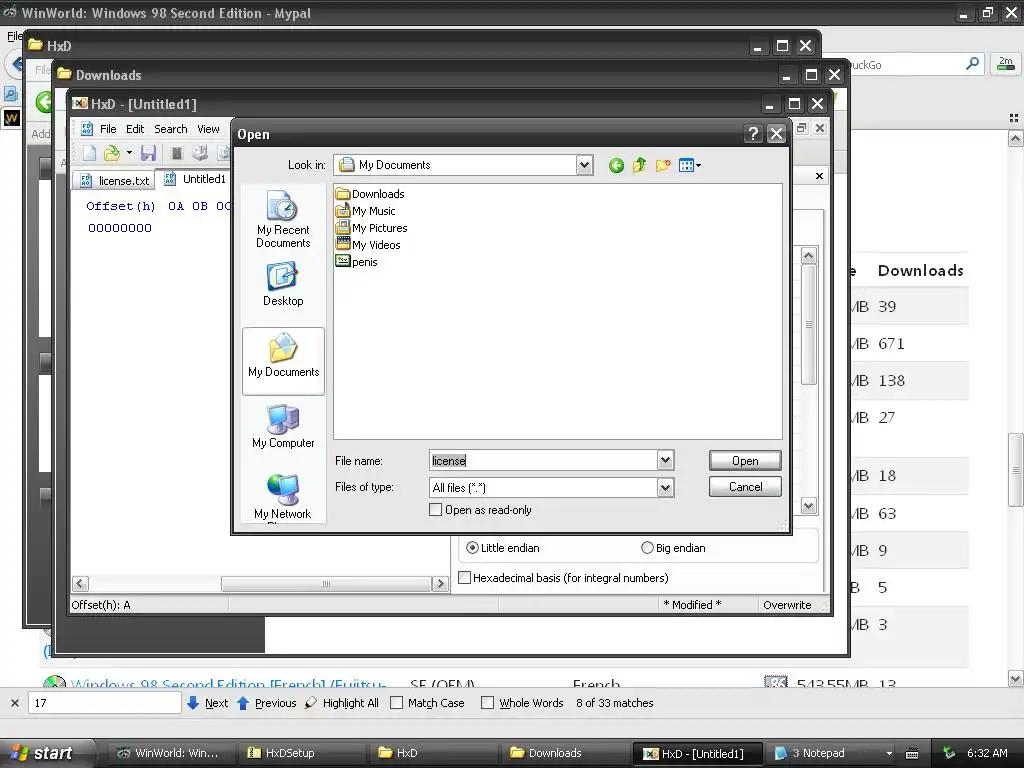Switch to the license.txt tab

pos(114,180)
